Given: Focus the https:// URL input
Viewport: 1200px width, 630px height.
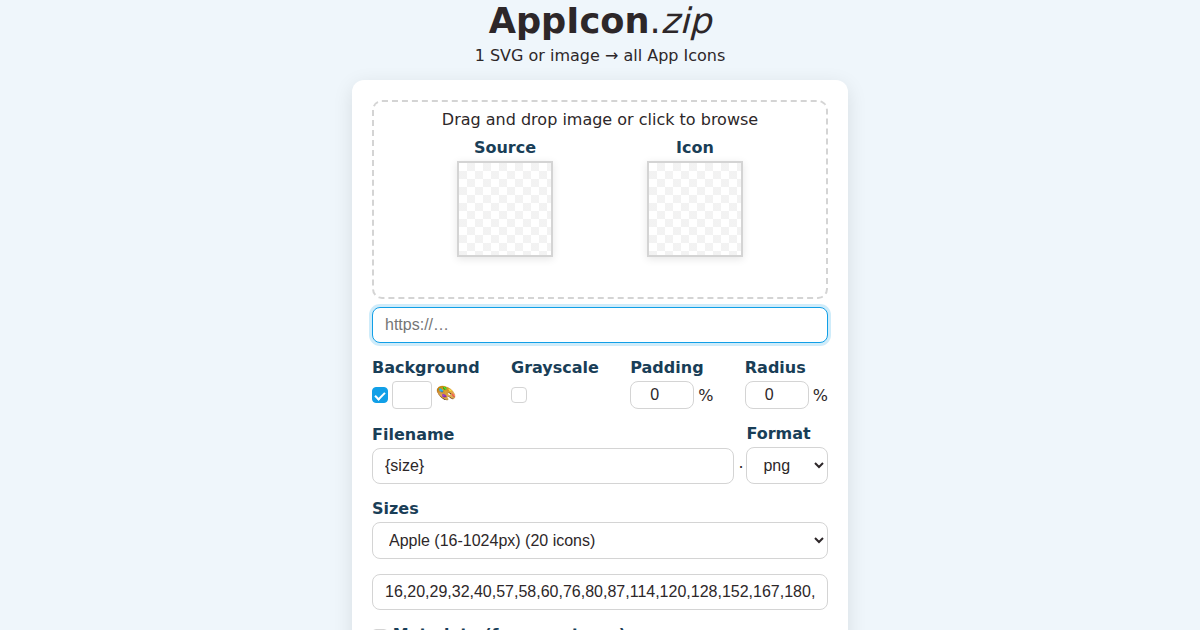Looking at the screenshot, I should click(600, 324).
